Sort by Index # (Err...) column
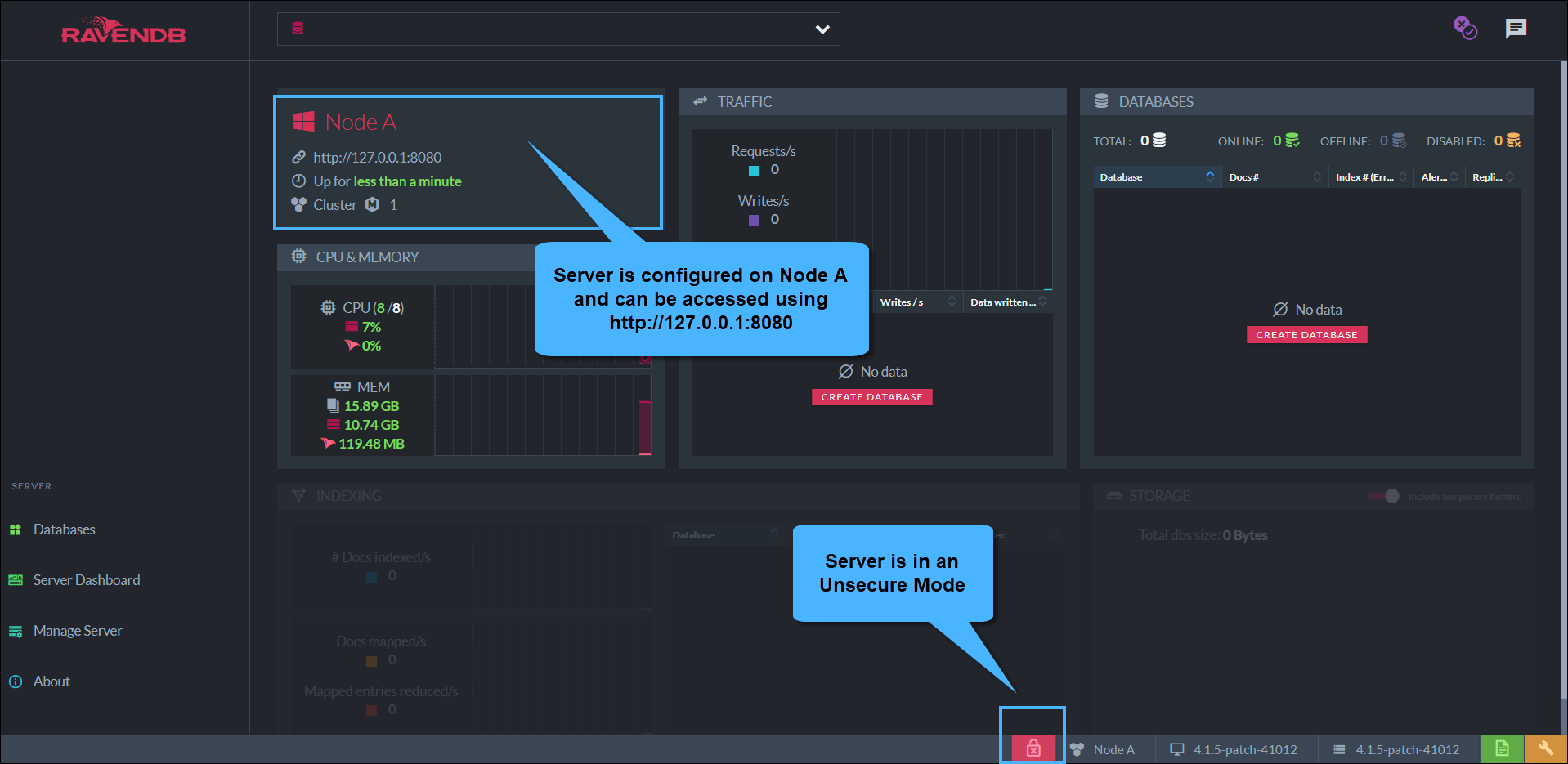Screen dimensions: 1568x764 click(x=1370, y=177)
